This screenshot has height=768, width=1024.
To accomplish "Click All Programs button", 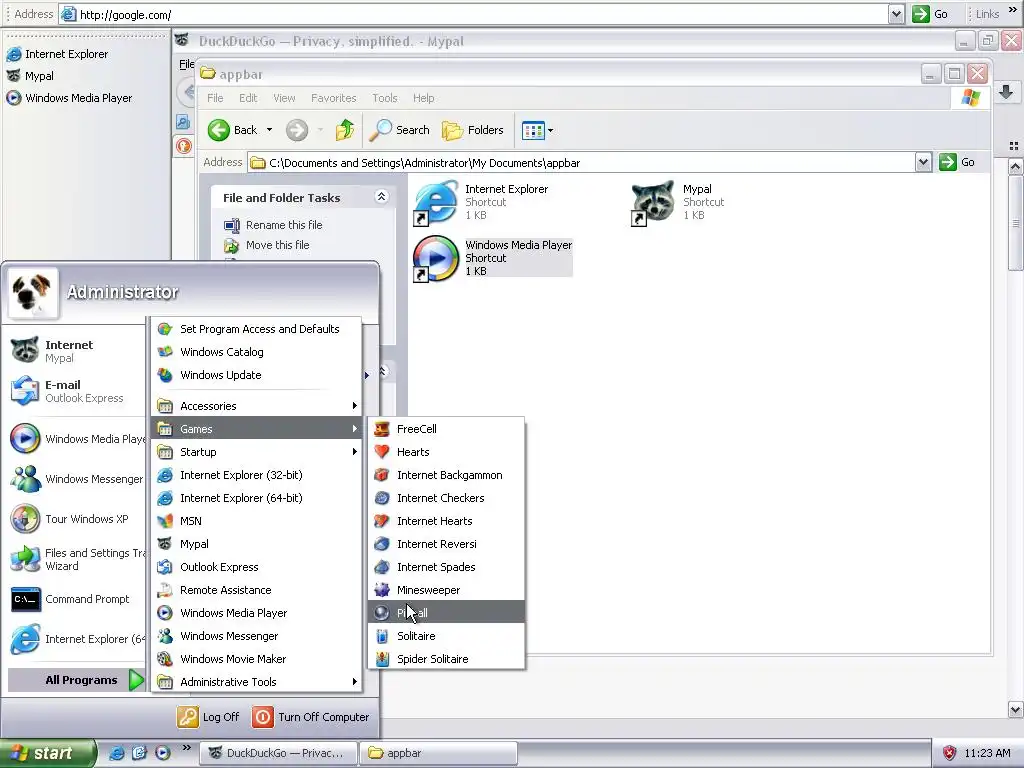I will coord(76,680).
